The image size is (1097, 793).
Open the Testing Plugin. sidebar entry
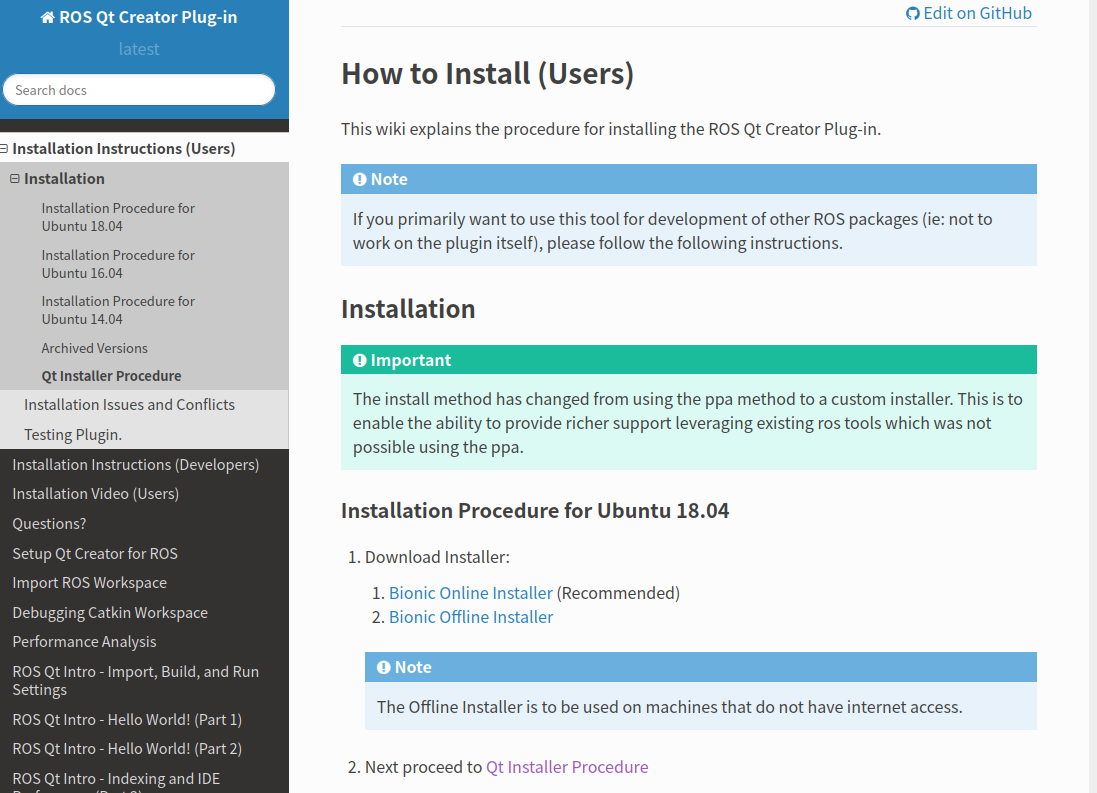pyautogui.click(x=73, y=435)
